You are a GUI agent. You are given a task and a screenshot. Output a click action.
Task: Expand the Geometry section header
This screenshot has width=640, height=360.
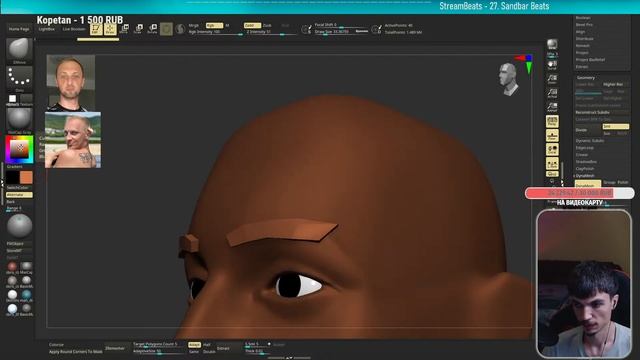[x=586, y=78]
